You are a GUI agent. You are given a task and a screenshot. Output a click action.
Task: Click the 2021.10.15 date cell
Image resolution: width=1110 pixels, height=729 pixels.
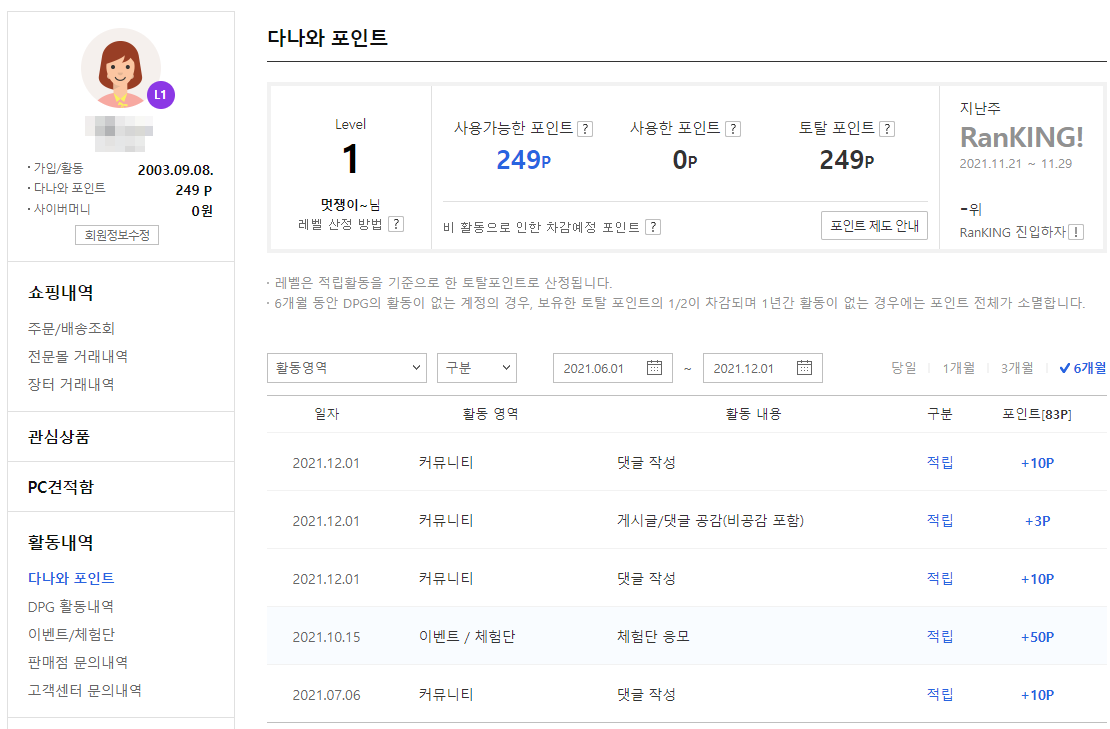(x=326, y=637)
